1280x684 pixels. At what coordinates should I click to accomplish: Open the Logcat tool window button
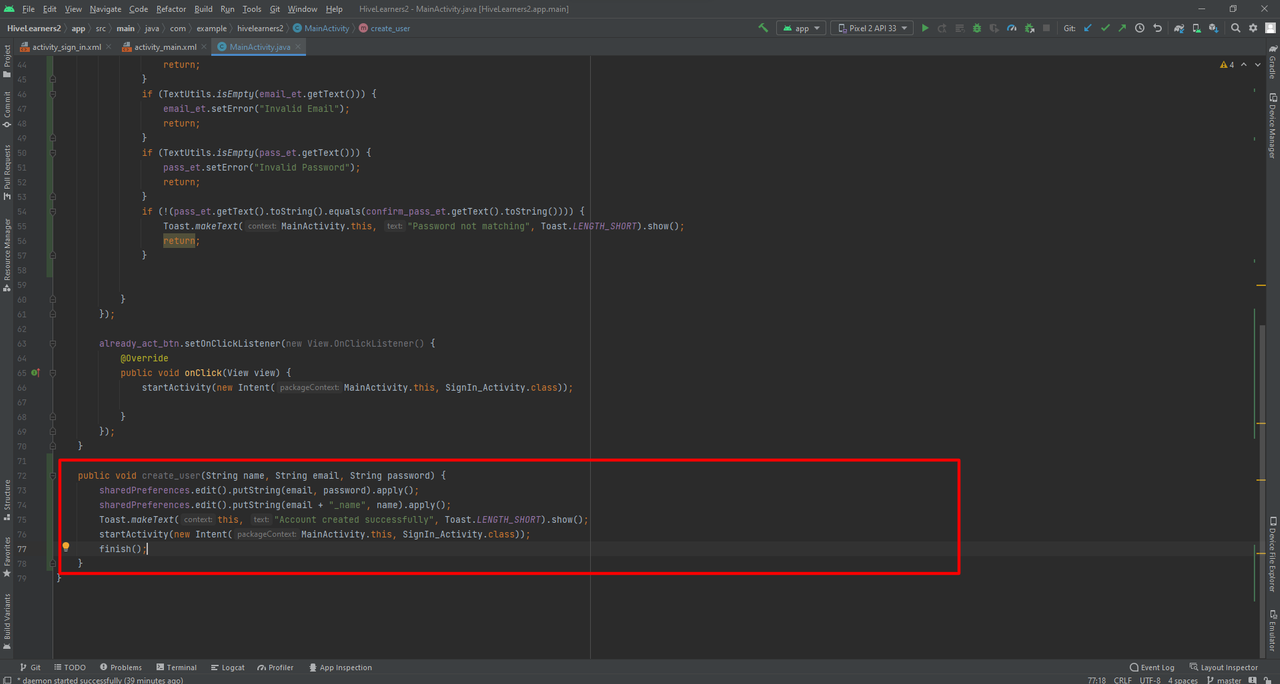[x=227, y=667]
